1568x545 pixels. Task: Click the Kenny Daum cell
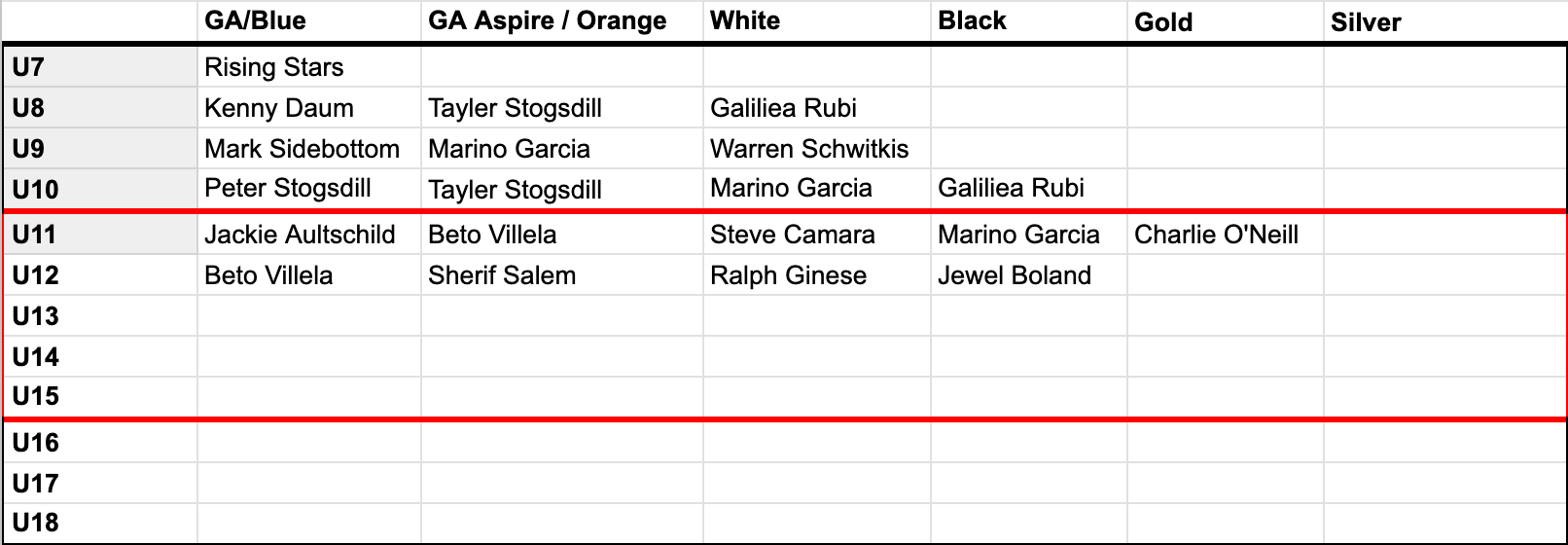[x=279, y=108]
